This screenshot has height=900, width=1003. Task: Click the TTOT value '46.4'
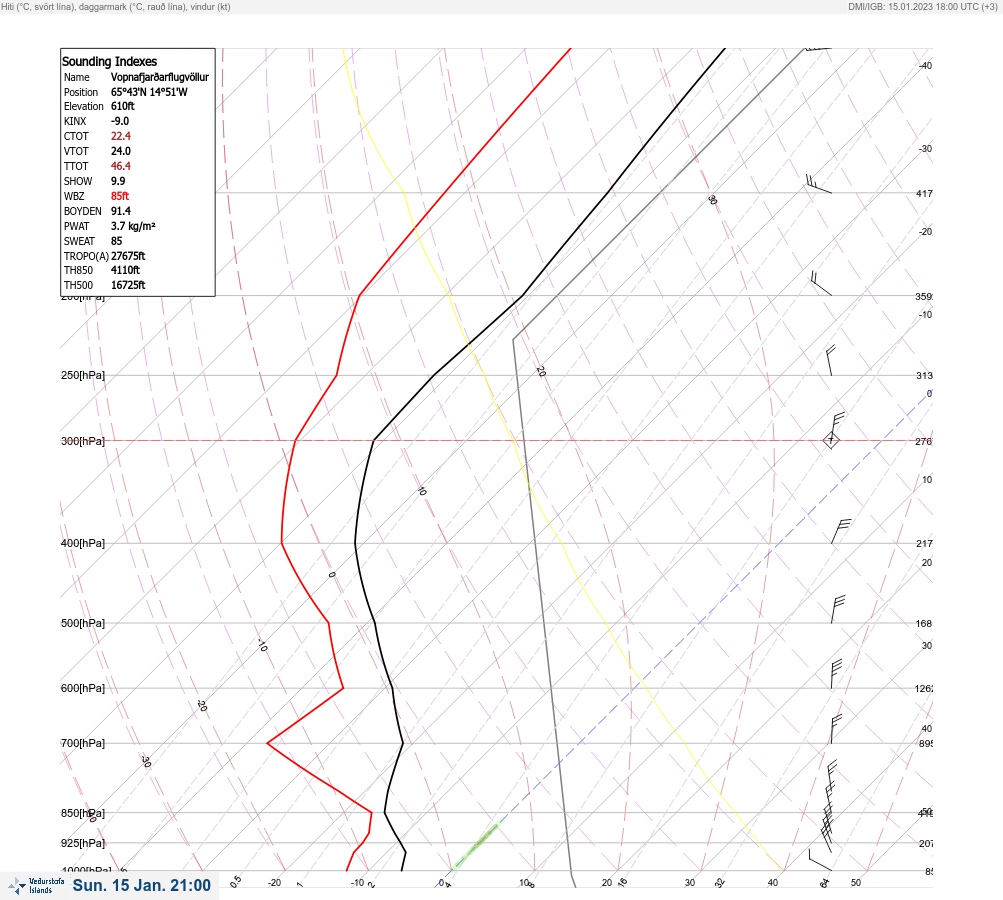click(x=121, y=166)
